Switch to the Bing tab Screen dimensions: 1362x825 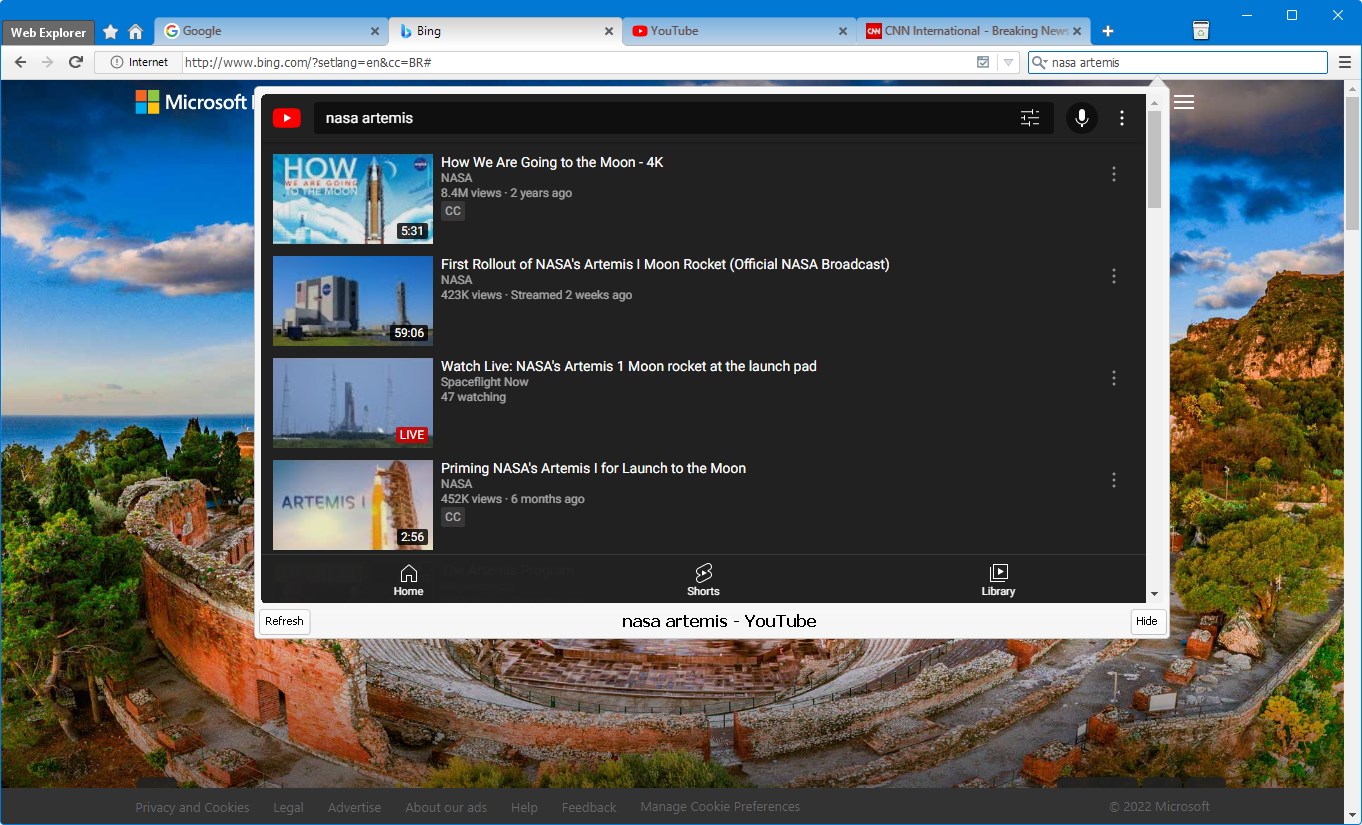click(x=505, y=31)
